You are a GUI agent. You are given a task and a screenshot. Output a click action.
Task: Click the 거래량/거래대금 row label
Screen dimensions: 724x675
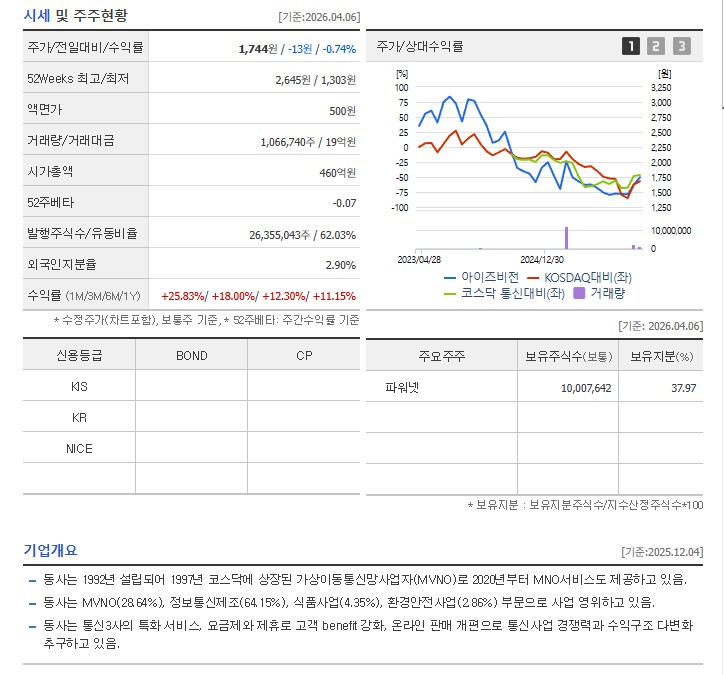click(71, 140)
